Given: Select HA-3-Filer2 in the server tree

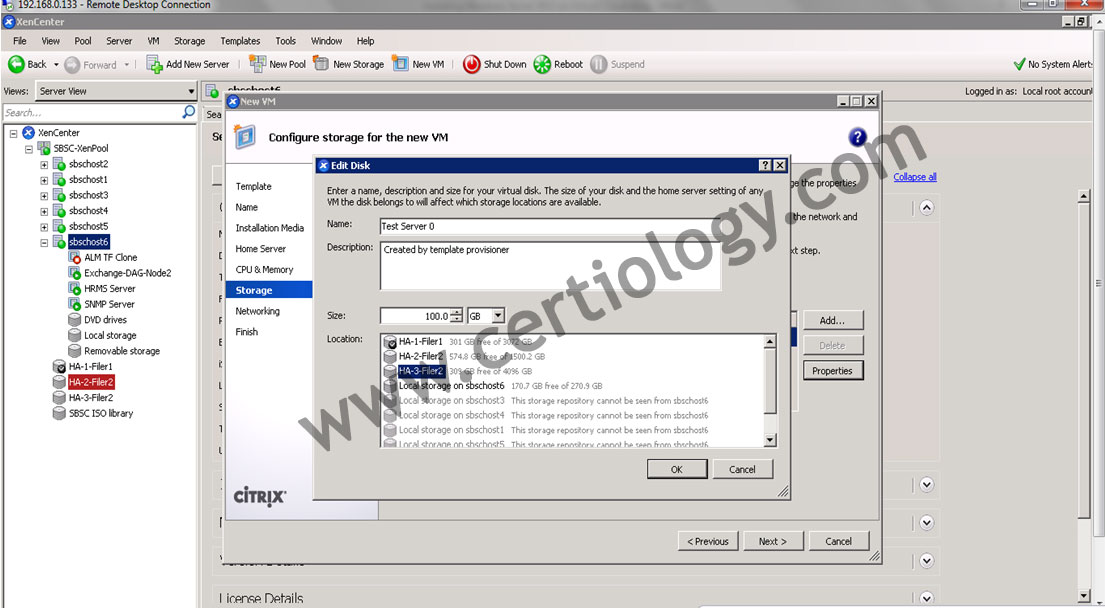Looking at the screenshot, I should [x=91, y=398].
